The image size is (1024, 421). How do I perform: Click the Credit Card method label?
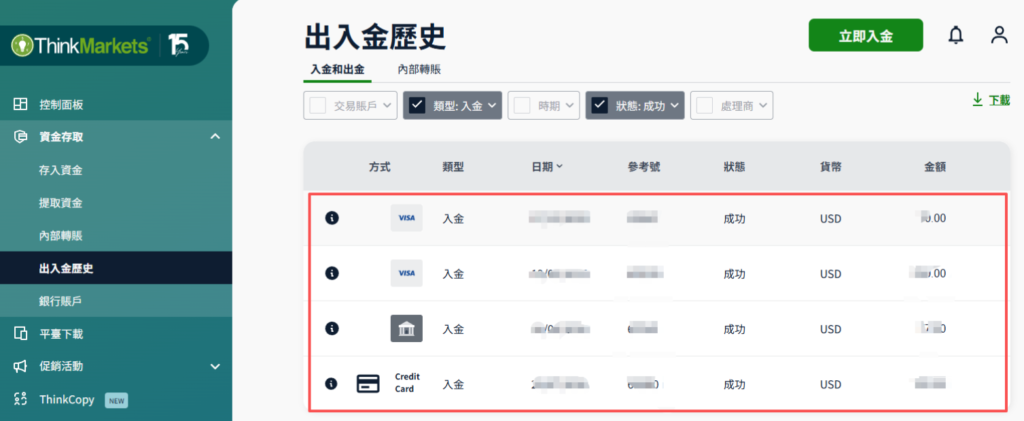408,383
